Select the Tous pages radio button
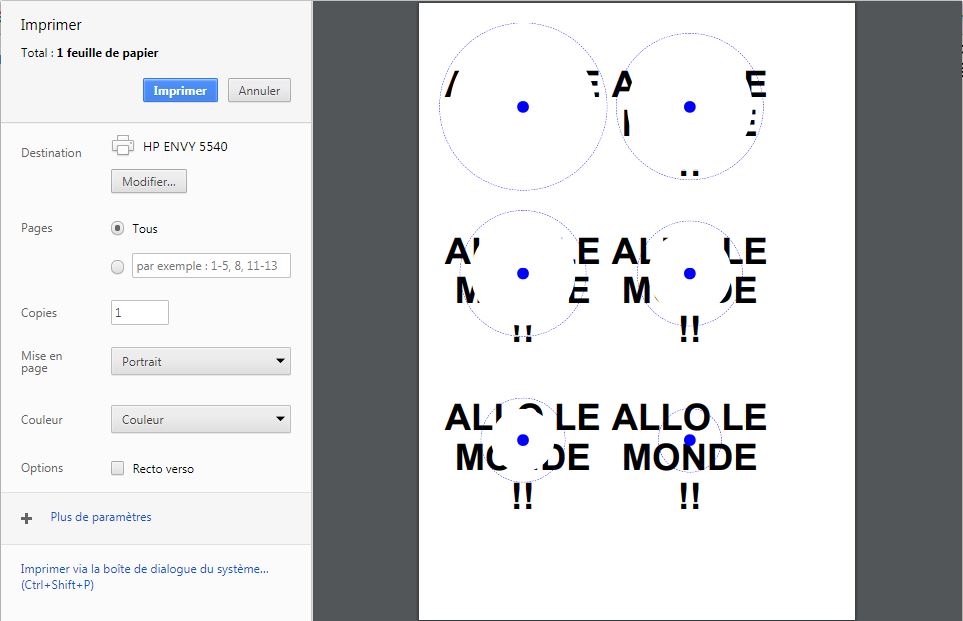The image size is (963, 621). pos(117,228)
